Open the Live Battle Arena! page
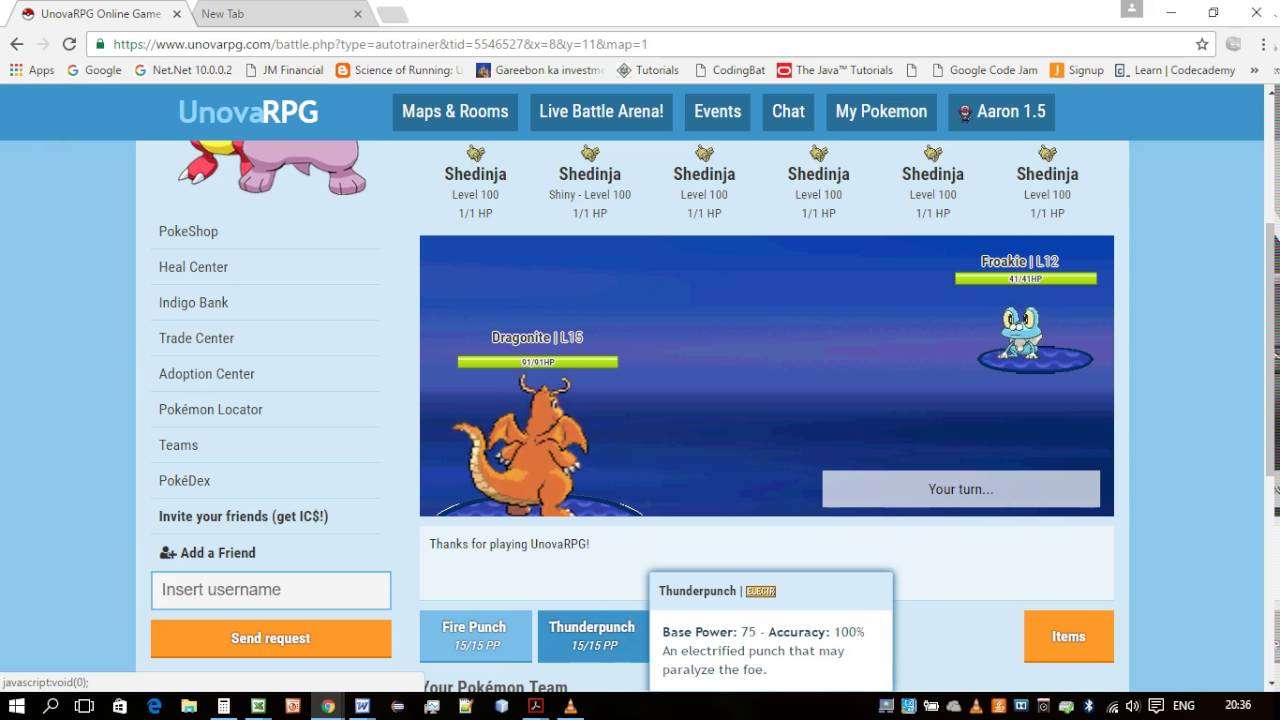This screenshot has width=1280, height=720. point(601,111)
